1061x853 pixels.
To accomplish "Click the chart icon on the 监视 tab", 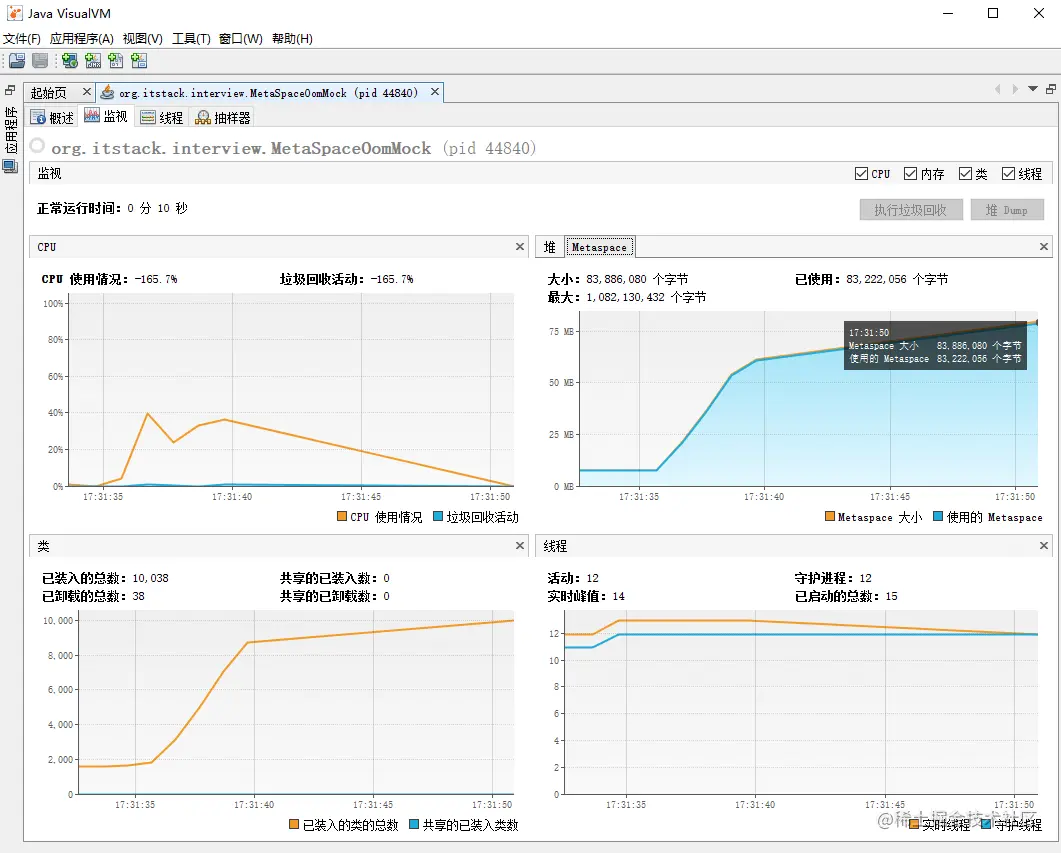I will tap(90, 116).
